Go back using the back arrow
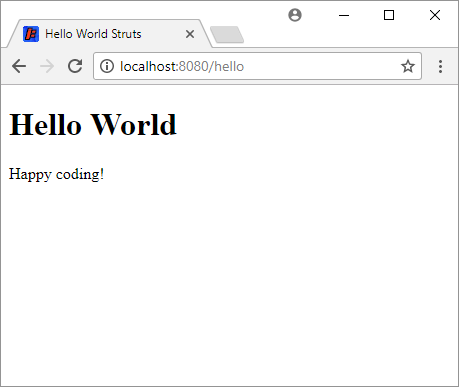Screen dimensions: 459x387 (19, 66)
